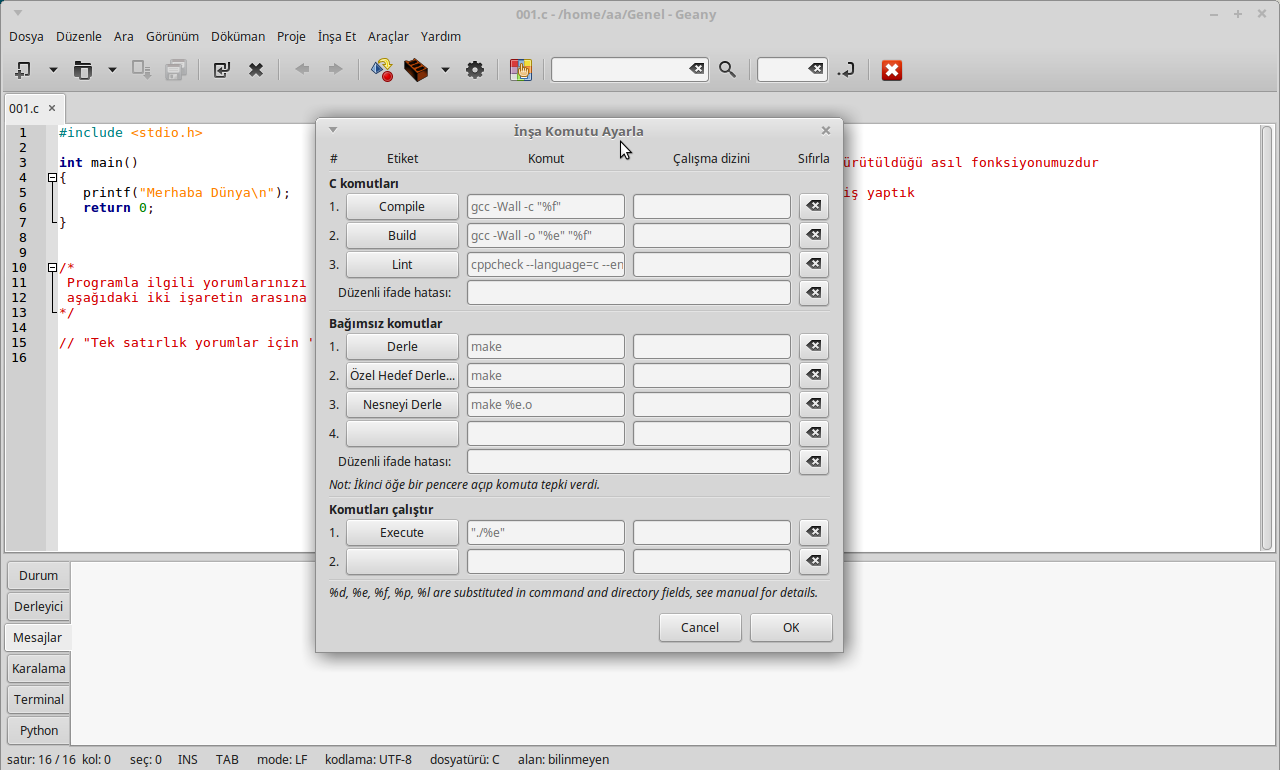Open the New File dropdown arrow

point(53,70)
